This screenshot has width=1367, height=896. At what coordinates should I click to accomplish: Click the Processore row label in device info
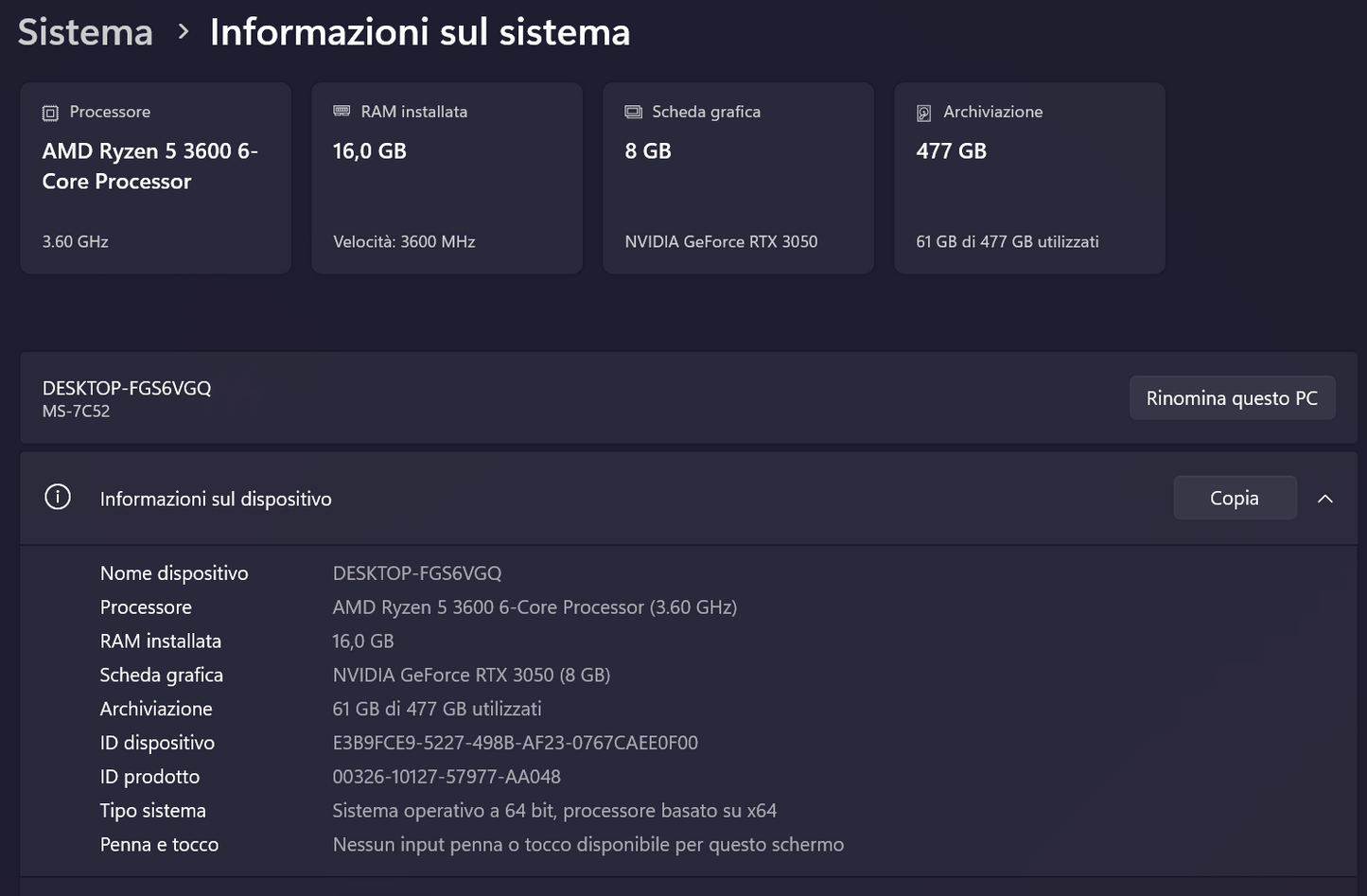(146, 607)
